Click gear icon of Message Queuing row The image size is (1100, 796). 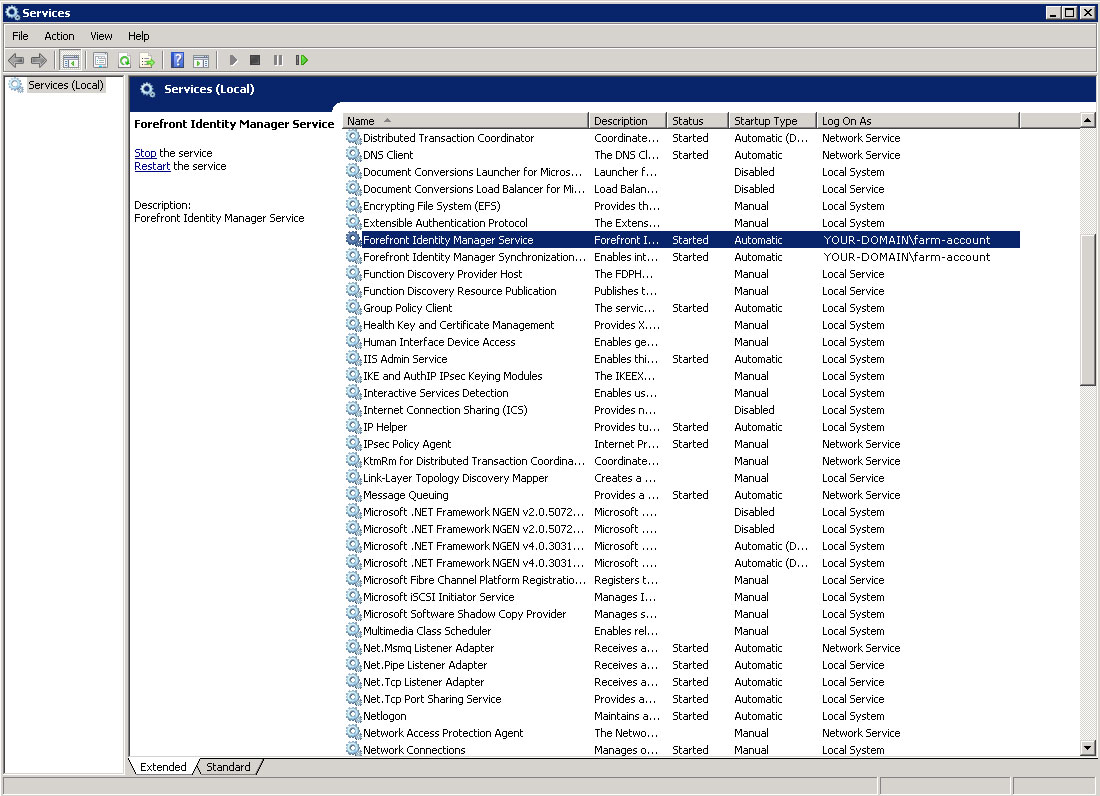click(x=354, y=494)
